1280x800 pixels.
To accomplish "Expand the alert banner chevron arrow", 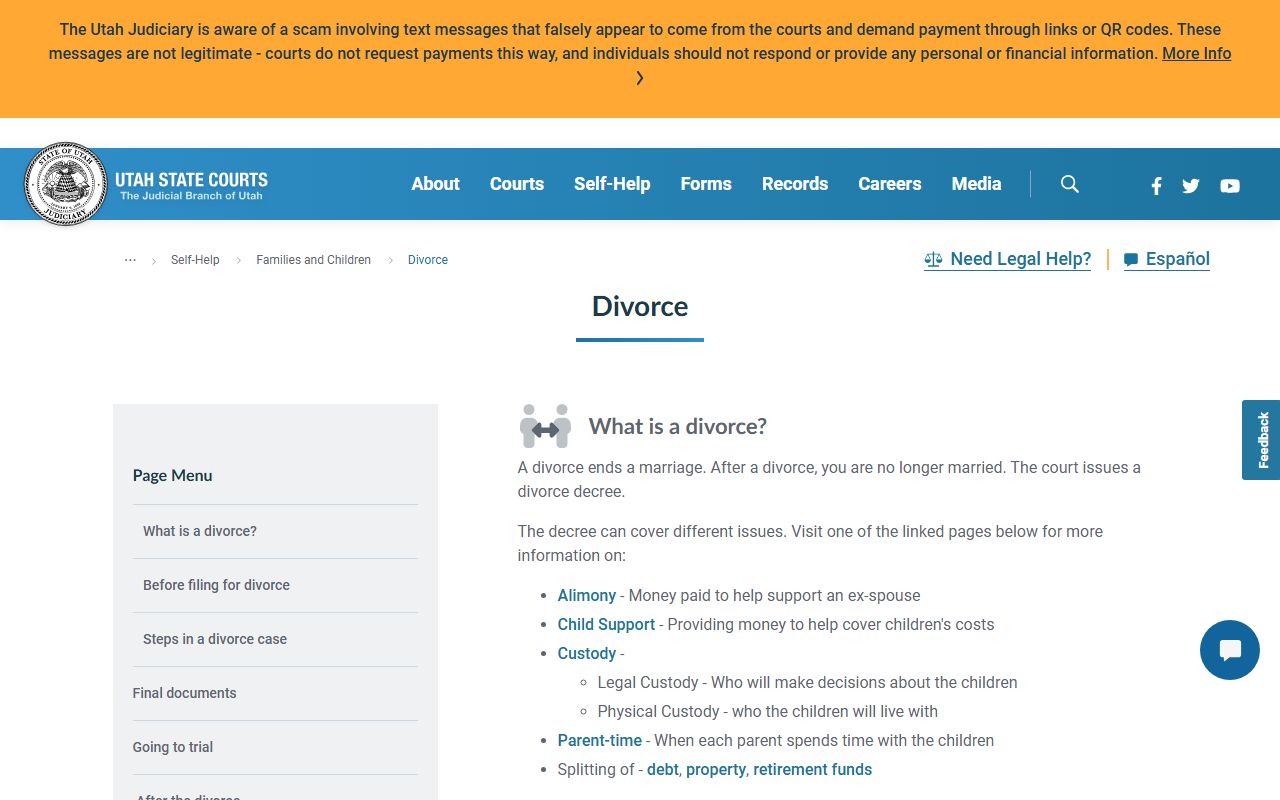I will pyautogui.click(x=640, y=78).
